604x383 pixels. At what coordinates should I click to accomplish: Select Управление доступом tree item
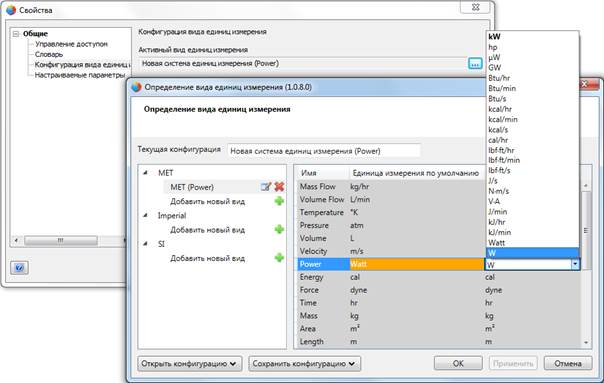coord(71,44)
